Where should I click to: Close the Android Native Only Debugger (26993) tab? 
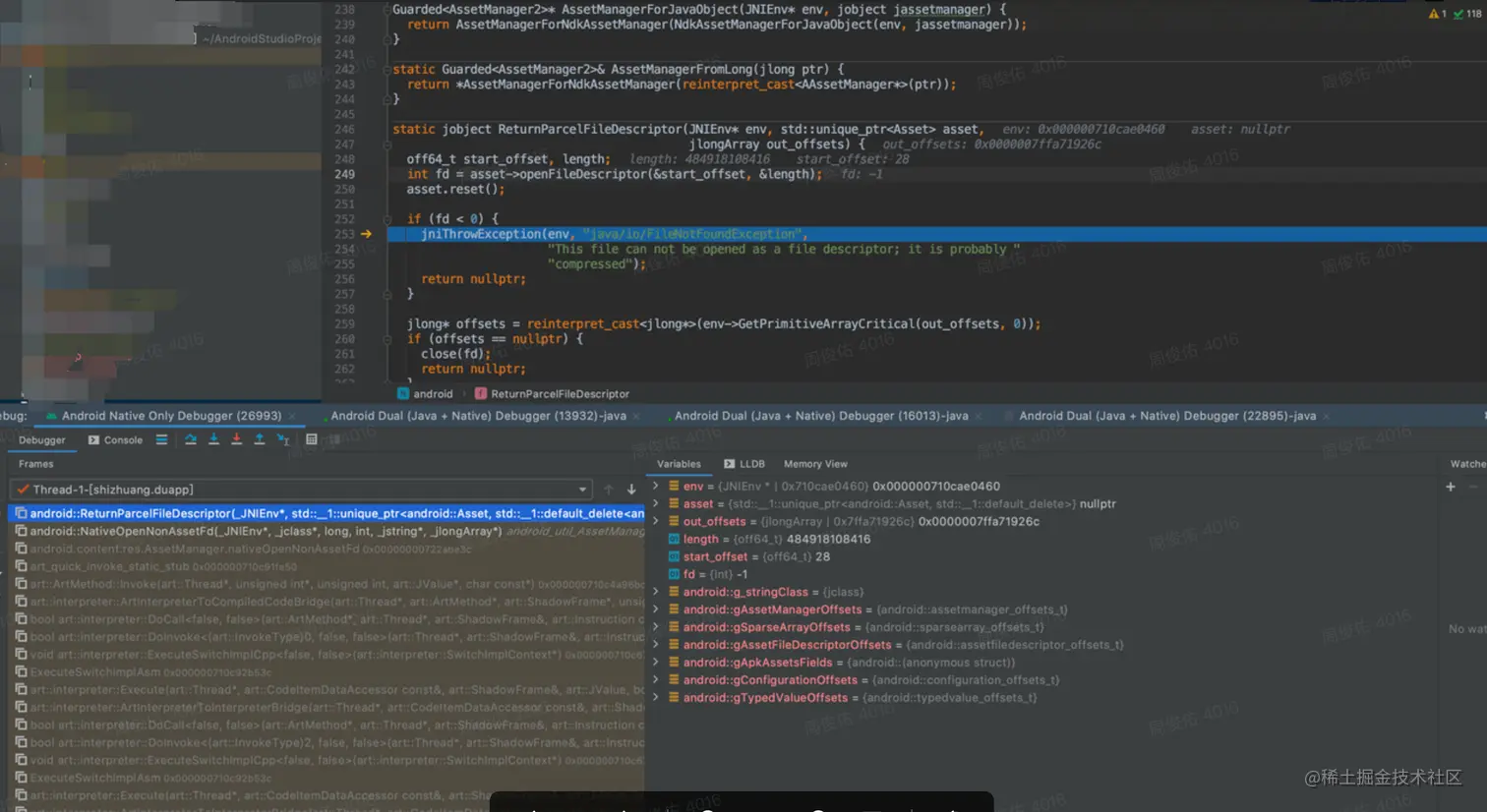point(292,417)
